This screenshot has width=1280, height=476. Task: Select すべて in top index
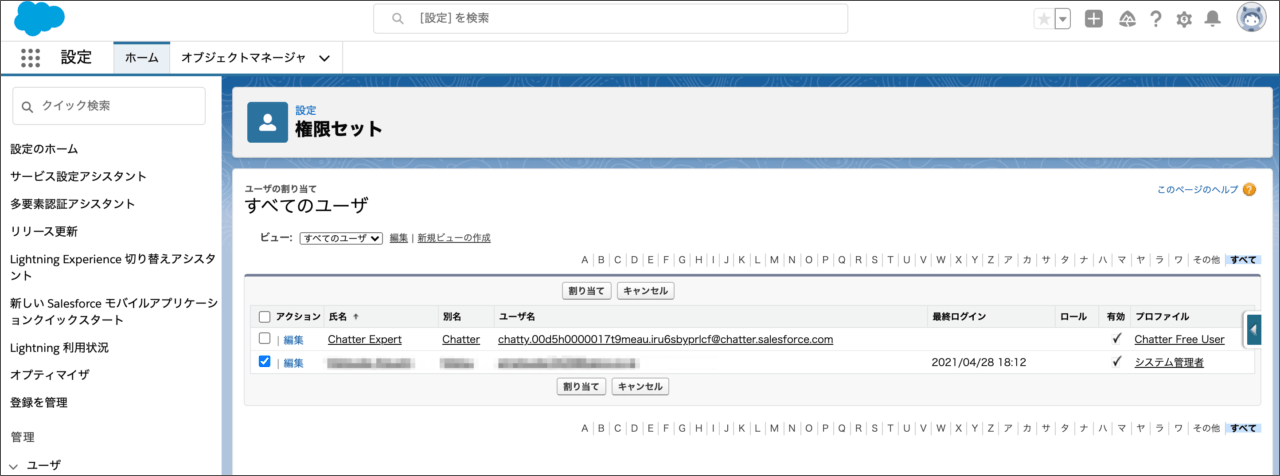click(x=1243, y=260)
